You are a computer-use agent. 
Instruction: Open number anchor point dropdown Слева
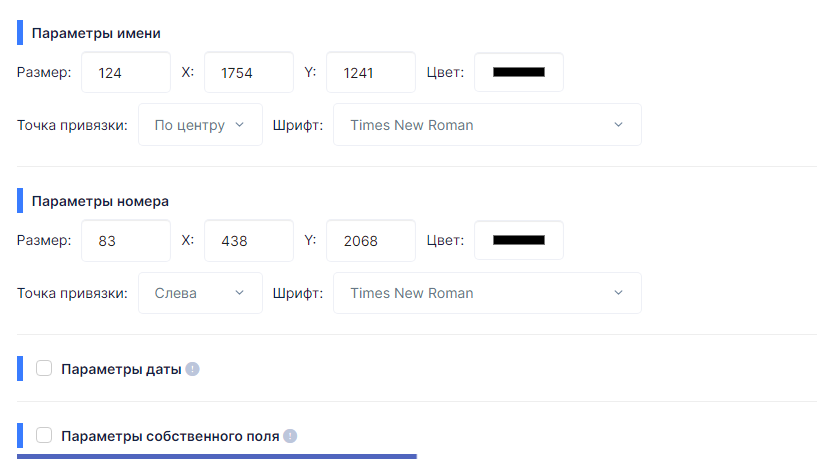click(x=200, y=293)
